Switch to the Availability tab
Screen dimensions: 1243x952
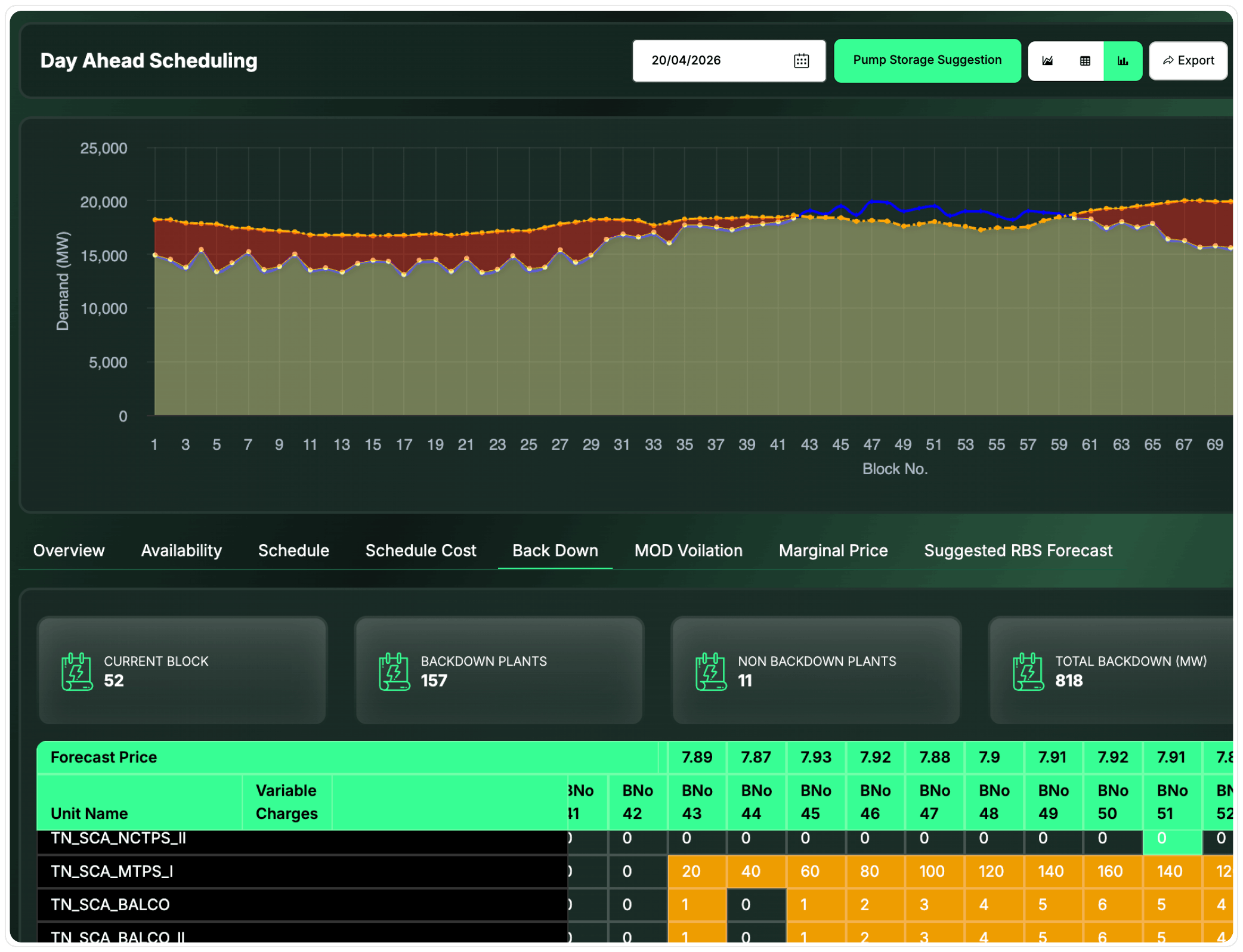coord(181,550)
